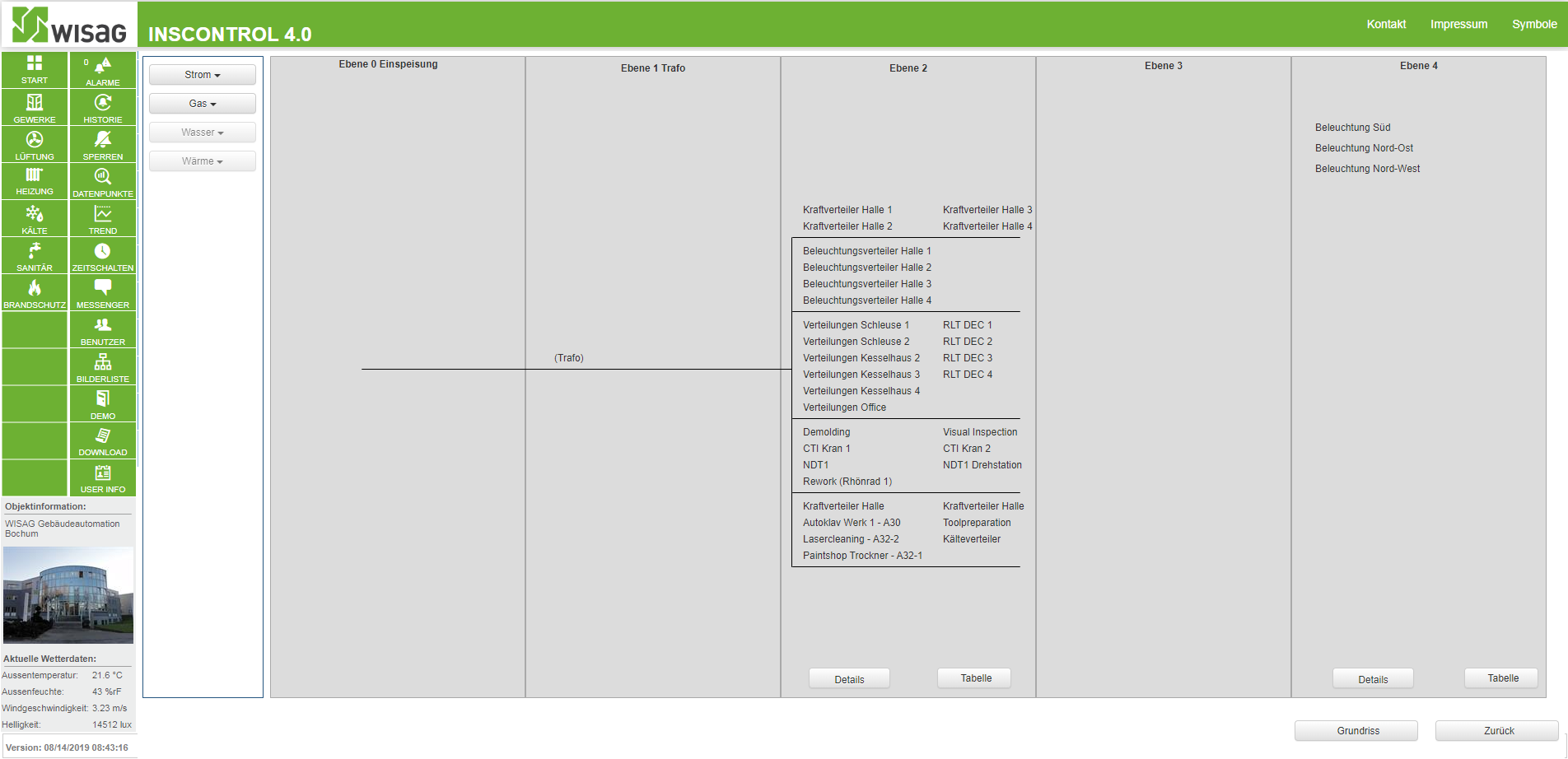Screen dimensions: 1568x759
Task: Click the (Trafo) label
Action: click(568, 358)
